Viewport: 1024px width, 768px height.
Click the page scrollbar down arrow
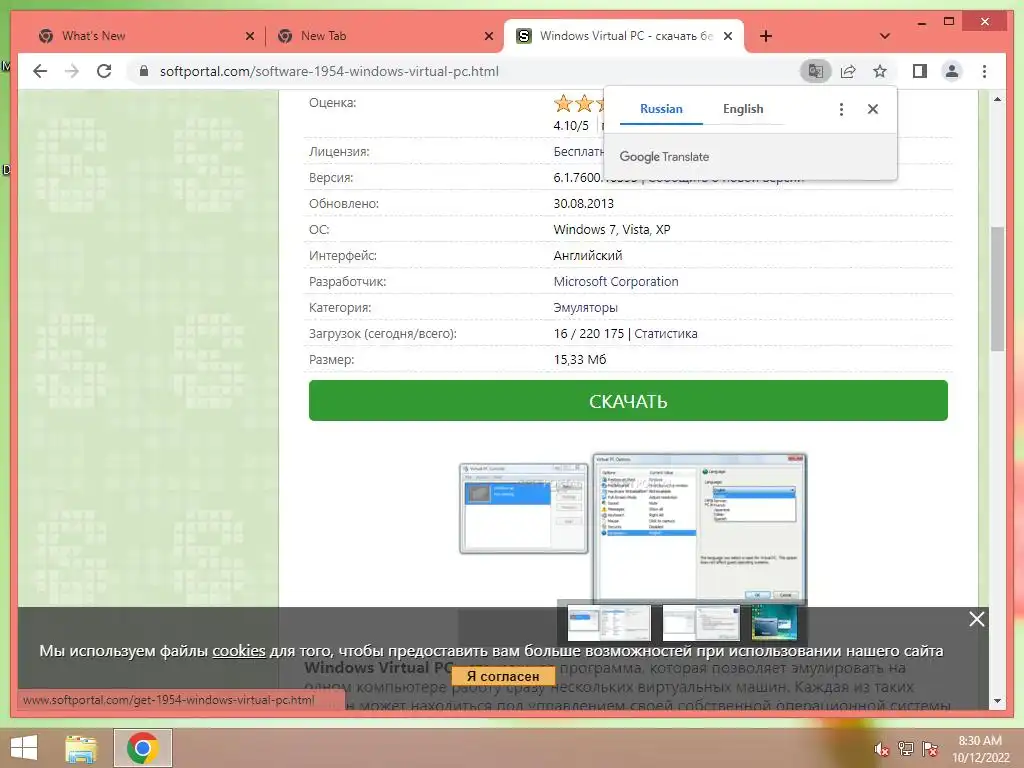[997, 701]
